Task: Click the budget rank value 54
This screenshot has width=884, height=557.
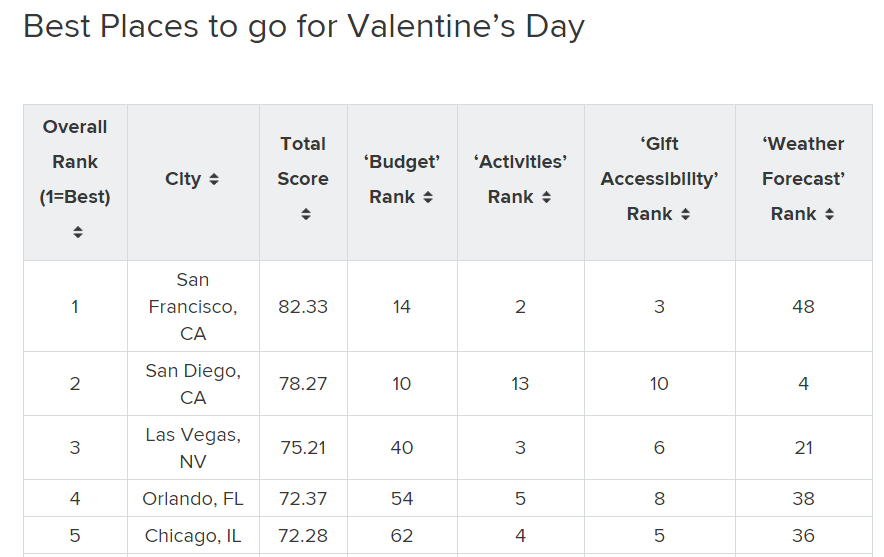Action: click(402, 499)
